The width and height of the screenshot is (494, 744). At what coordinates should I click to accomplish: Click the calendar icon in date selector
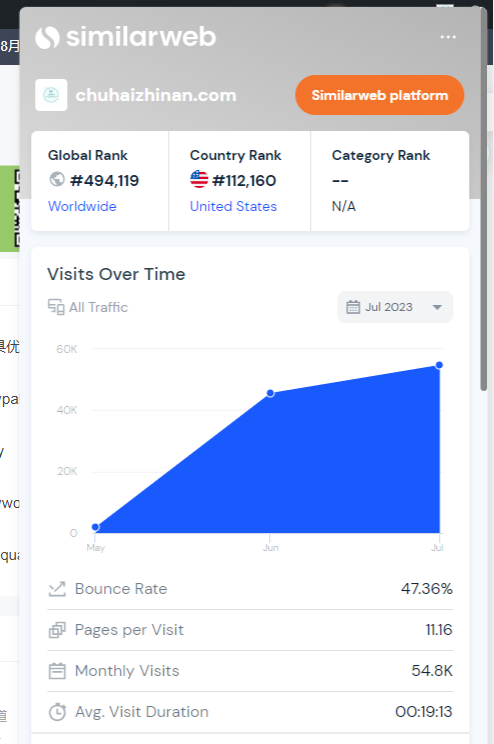353,307
